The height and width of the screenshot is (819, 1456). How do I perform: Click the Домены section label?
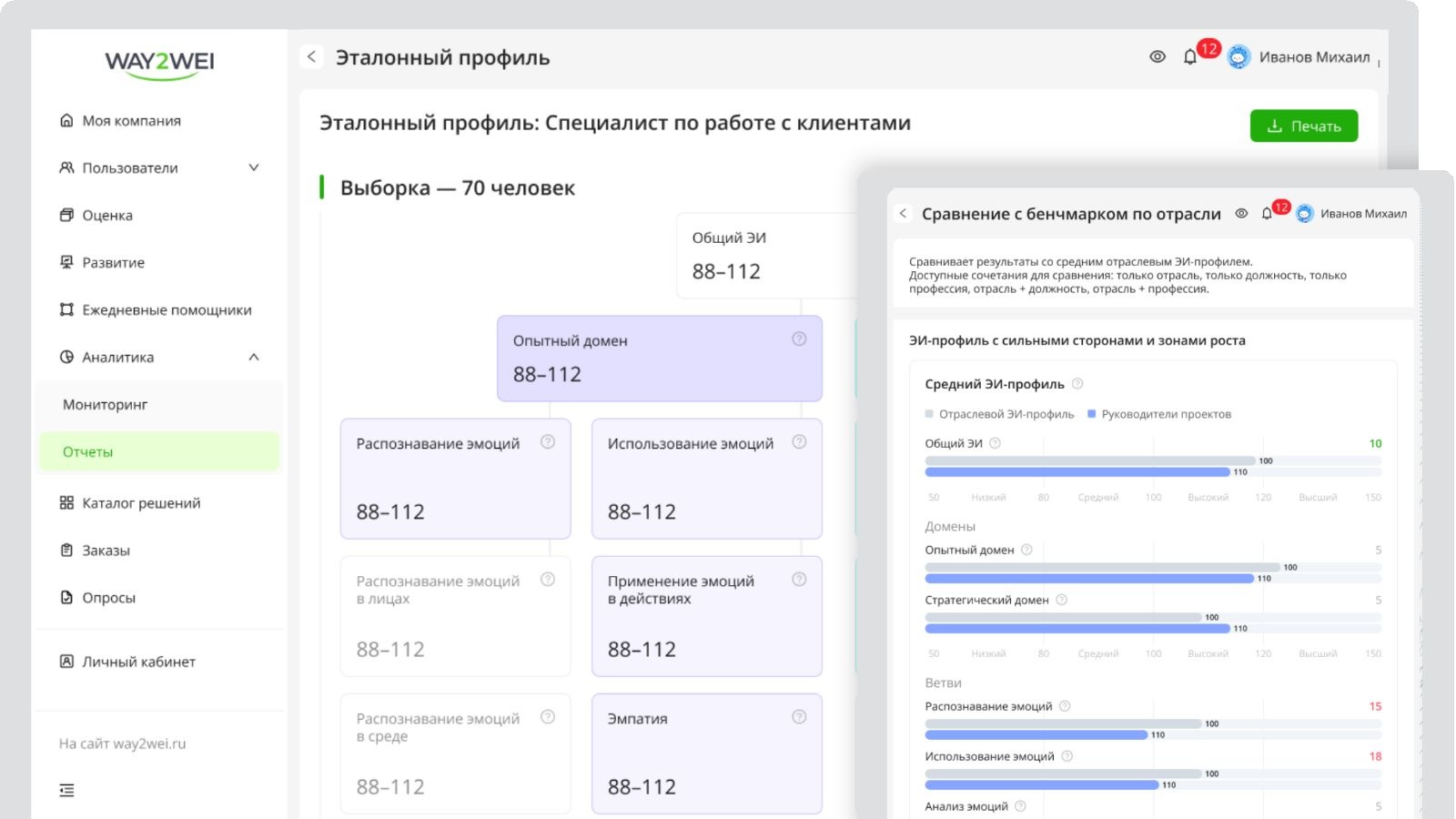(x=950, y=526)
